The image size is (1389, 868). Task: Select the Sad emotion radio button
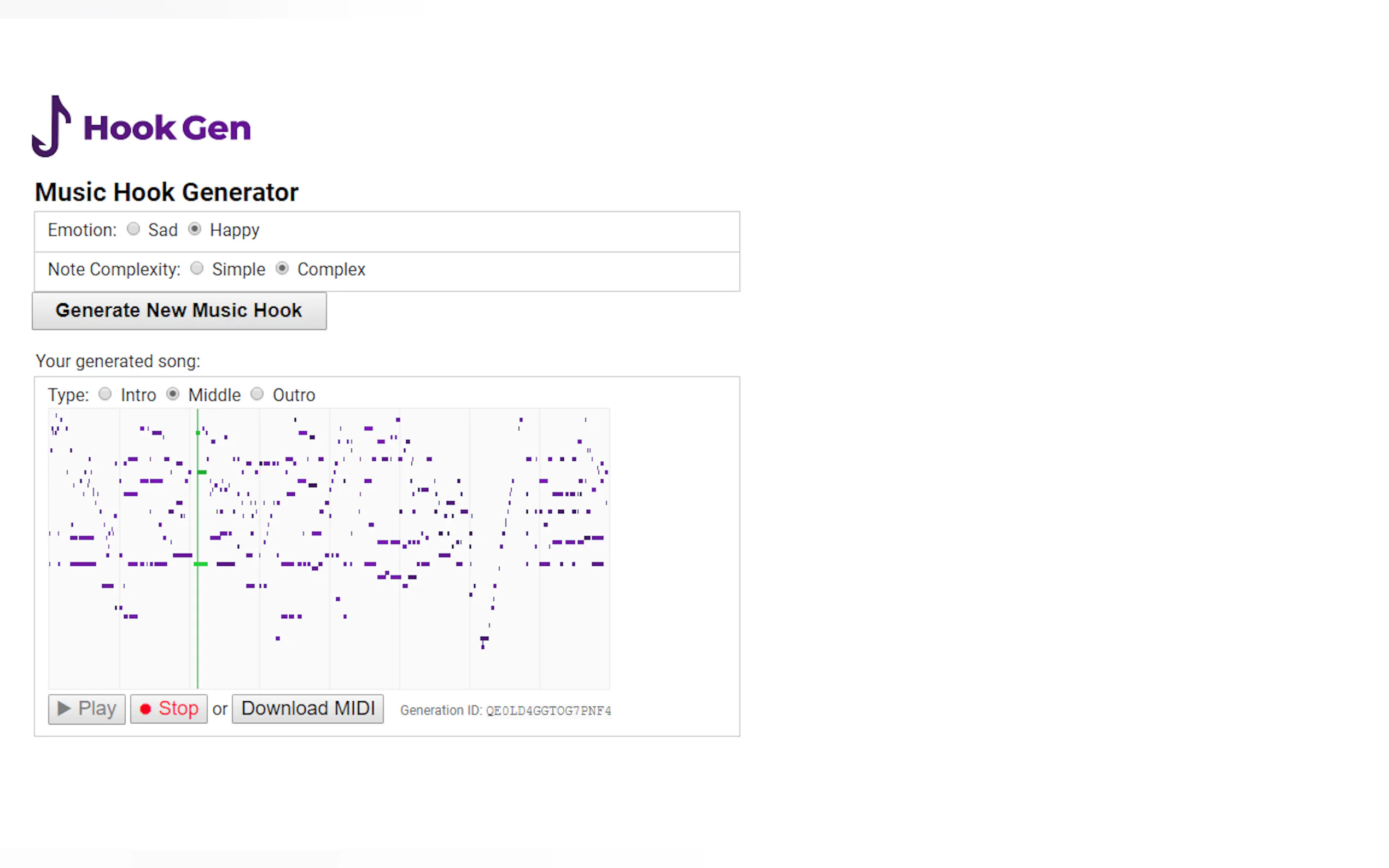(x=133, y=229)
